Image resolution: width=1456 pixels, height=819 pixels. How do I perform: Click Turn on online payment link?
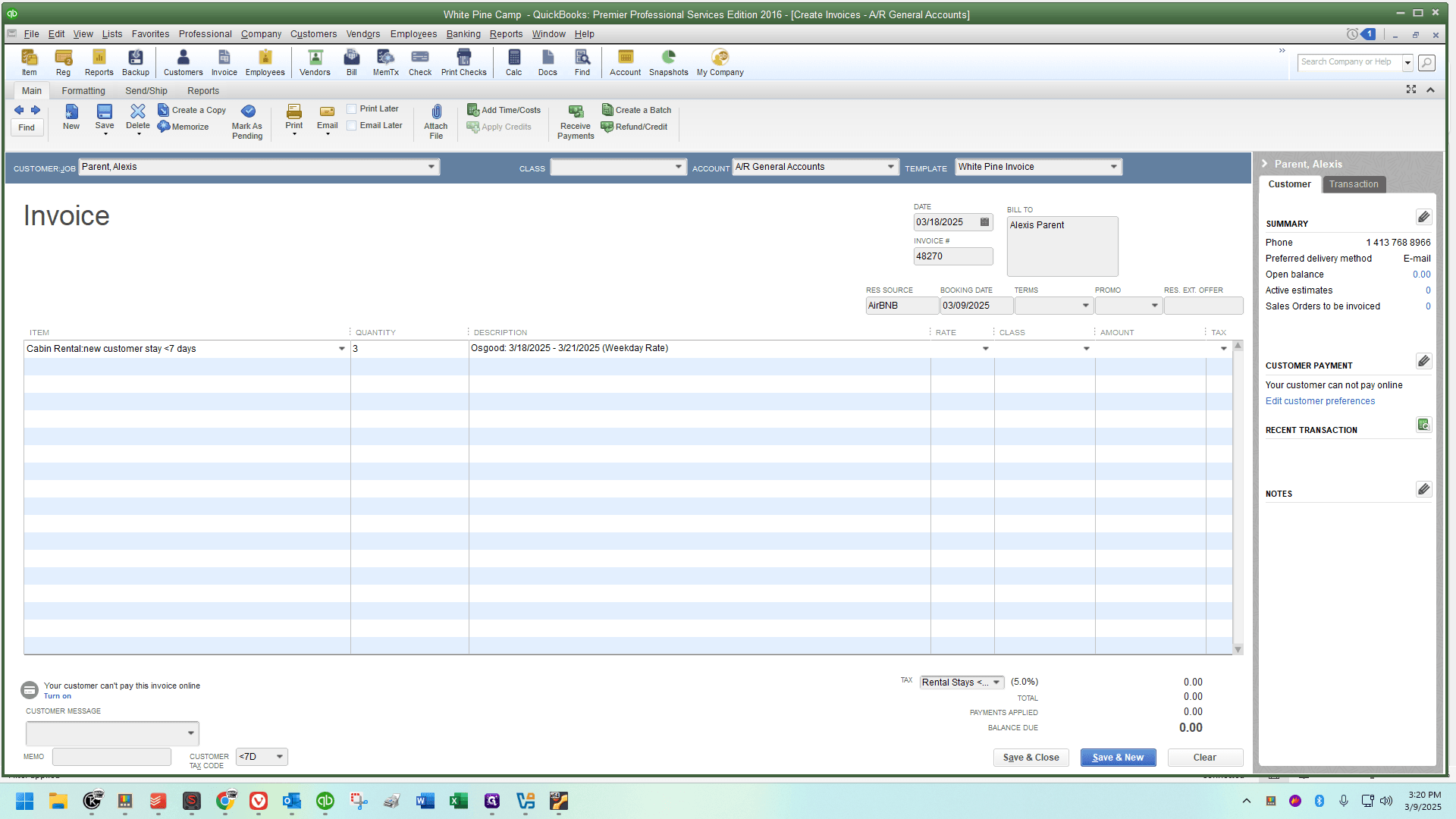[58, 696]
